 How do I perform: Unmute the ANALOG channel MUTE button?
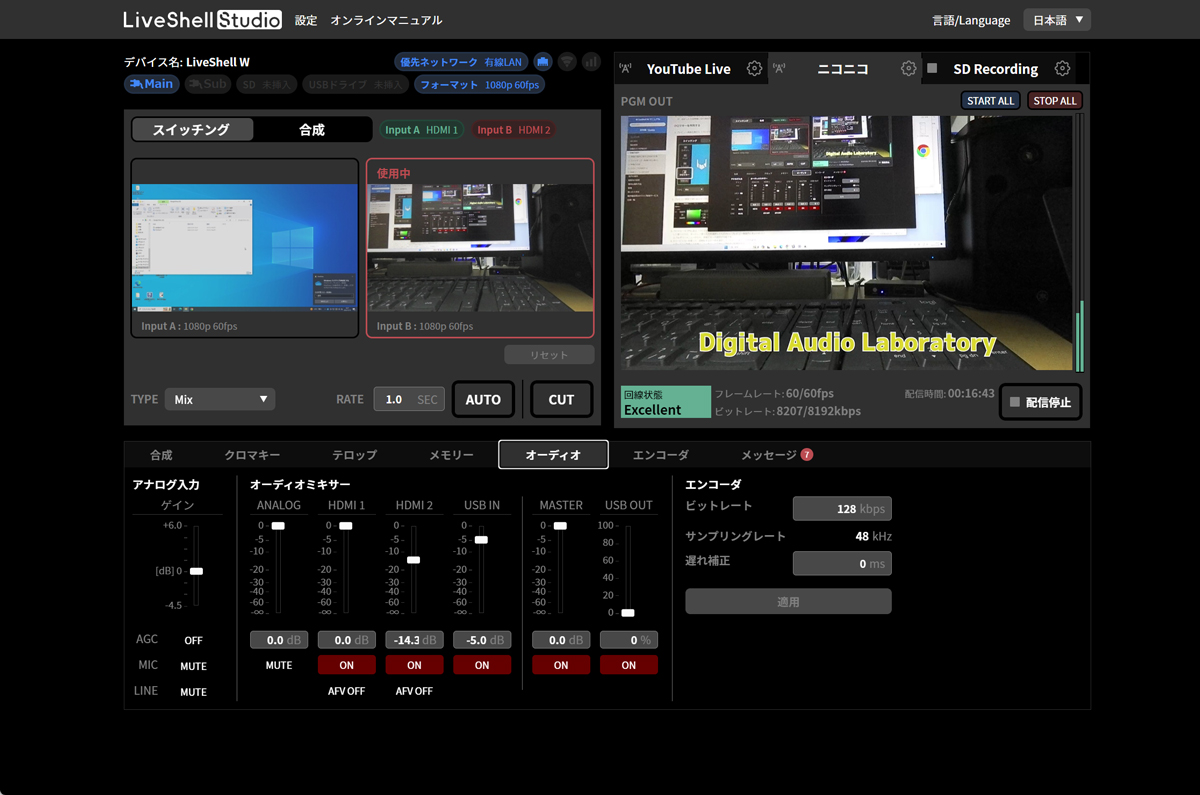pos(279,665)
